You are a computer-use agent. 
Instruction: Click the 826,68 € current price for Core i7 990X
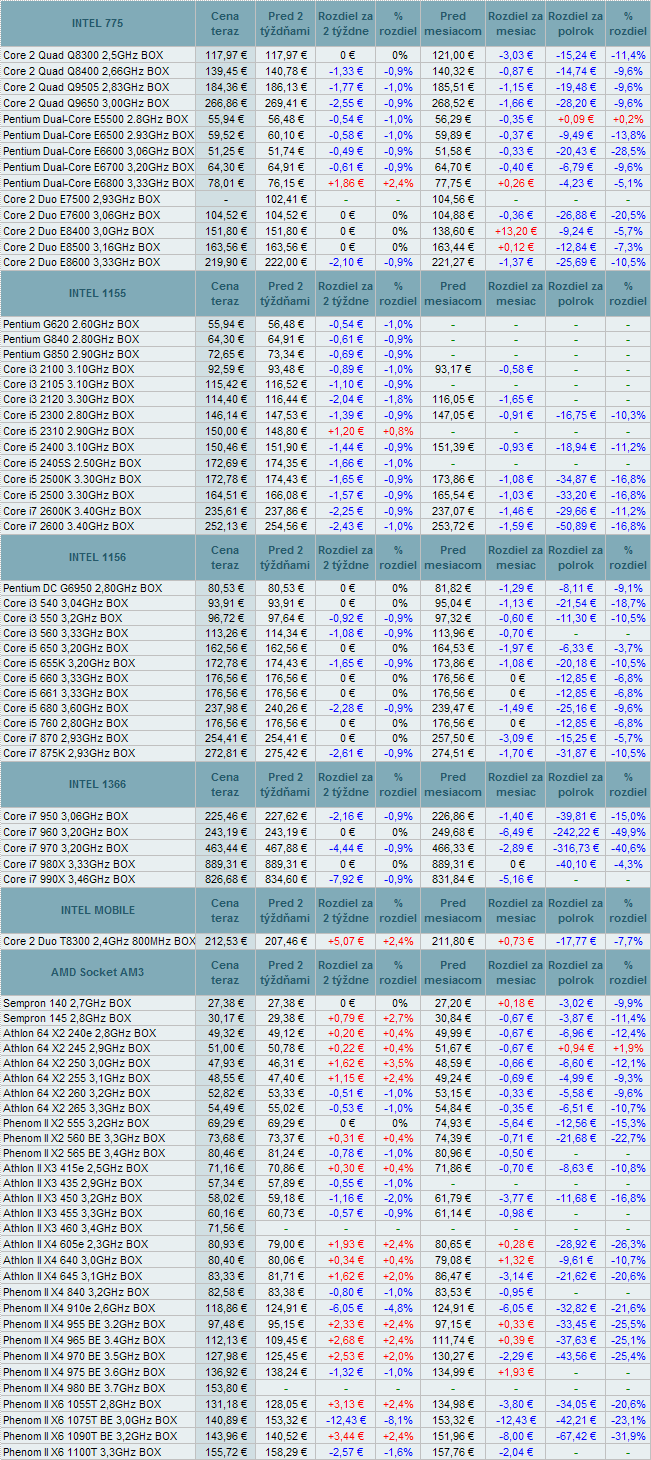click(225, 879)
